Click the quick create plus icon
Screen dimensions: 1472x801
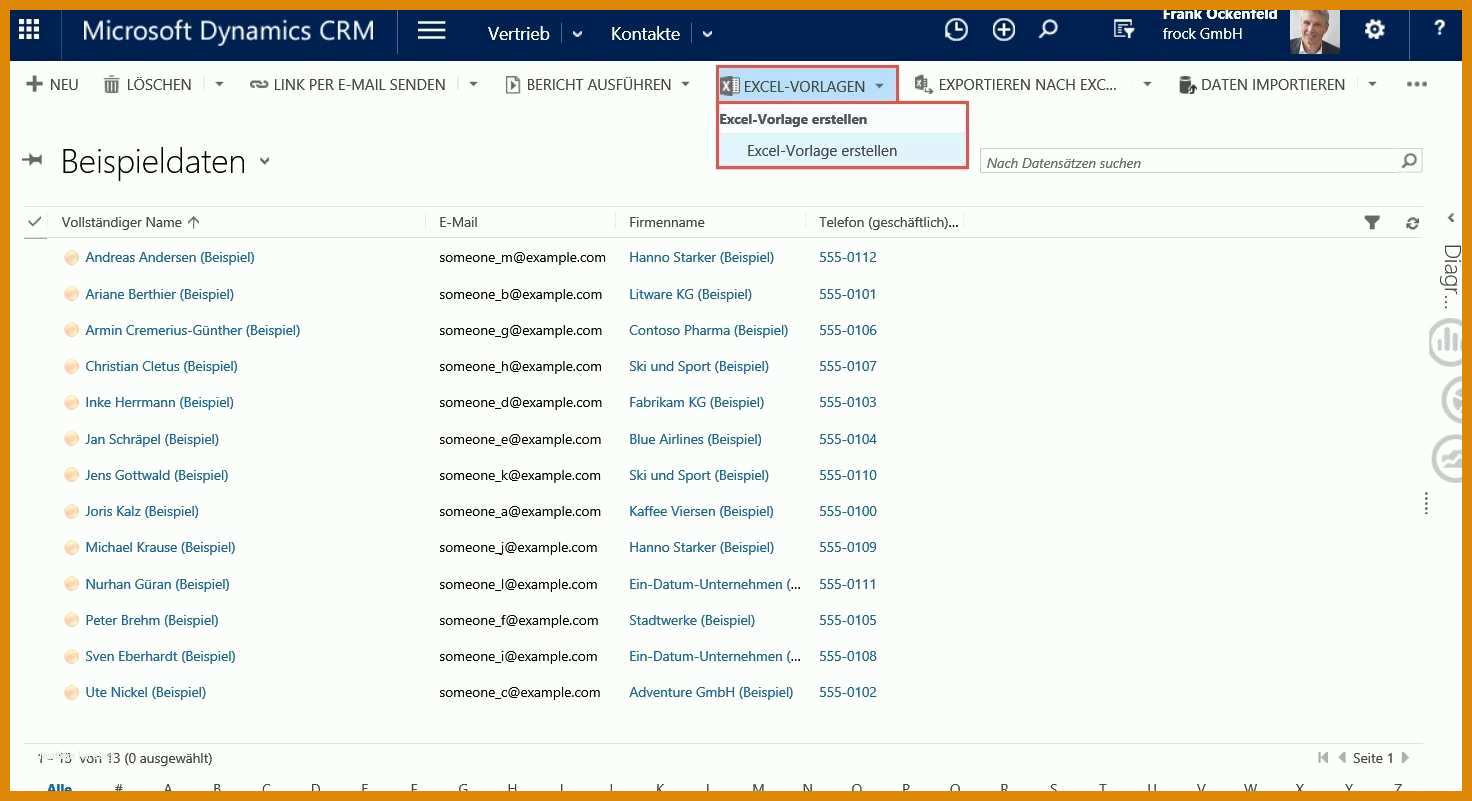click(x=1003, y=30)
